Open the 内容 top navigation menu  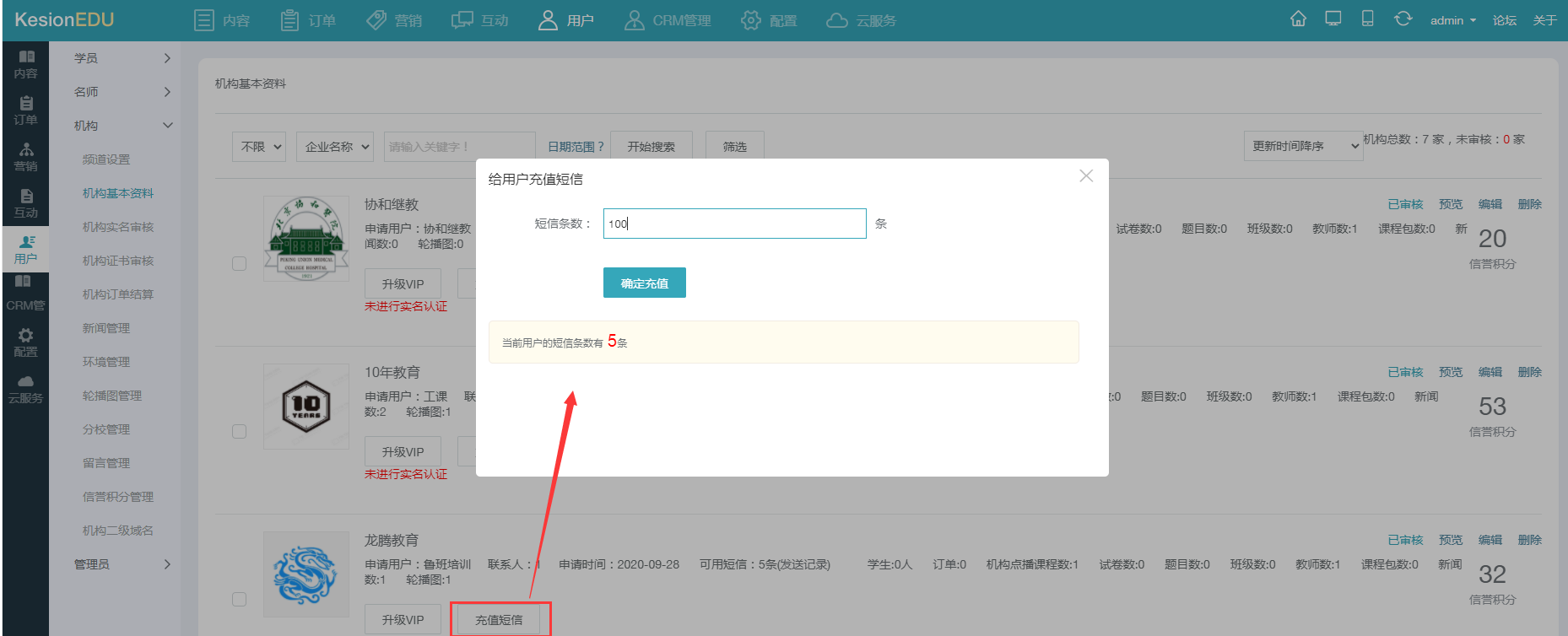(222, 20)
